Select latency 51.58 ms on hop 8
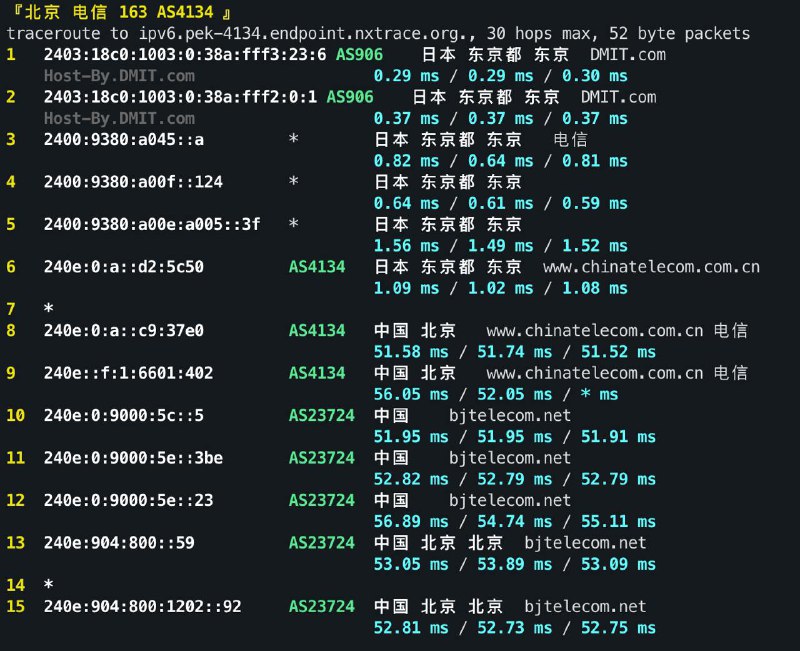The image size is (800, 651). (x=411, y=352)
